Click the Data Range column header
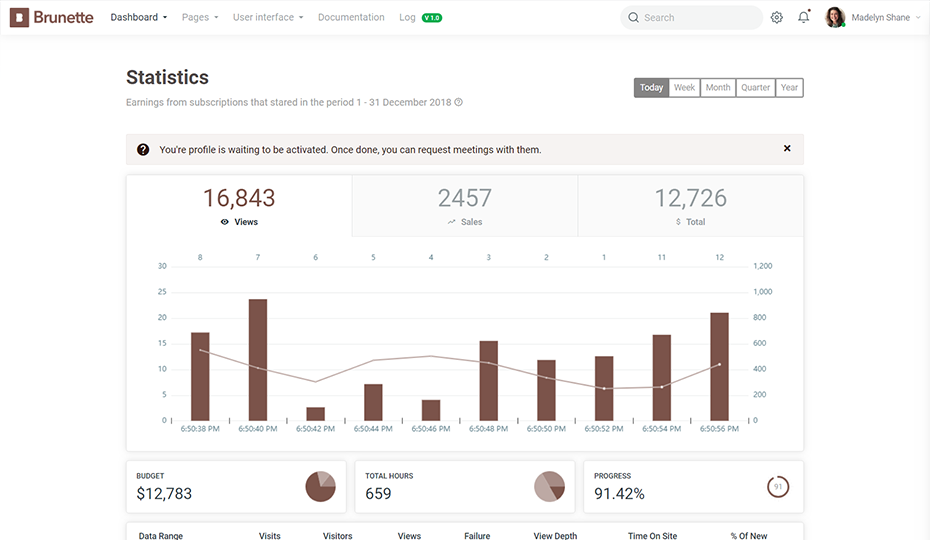 pyautogui.click(x=161, y=535)
